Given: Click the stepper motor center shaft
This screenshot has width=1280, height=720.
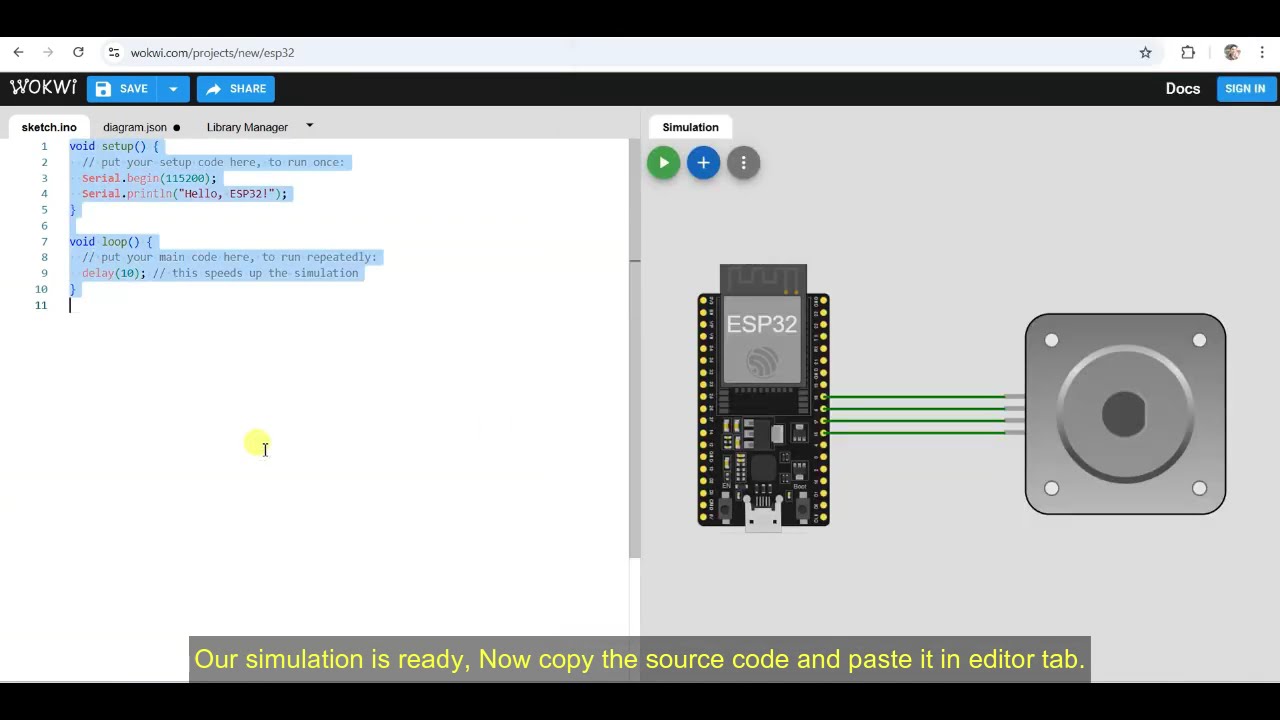Looking at the screenshot, I should point(1124,415).
